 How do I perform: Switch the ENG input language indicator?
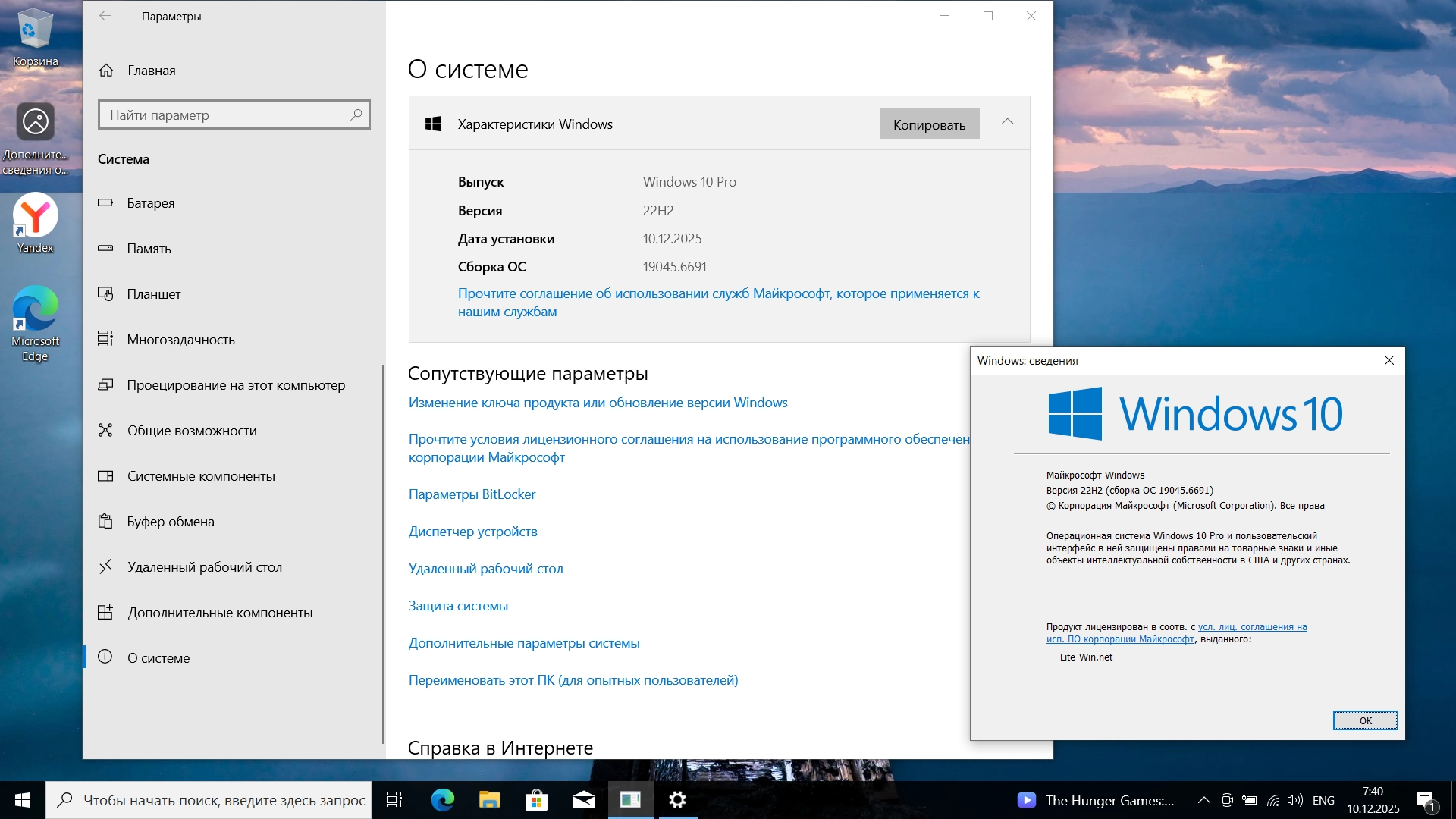click(x=1323, y=800)
